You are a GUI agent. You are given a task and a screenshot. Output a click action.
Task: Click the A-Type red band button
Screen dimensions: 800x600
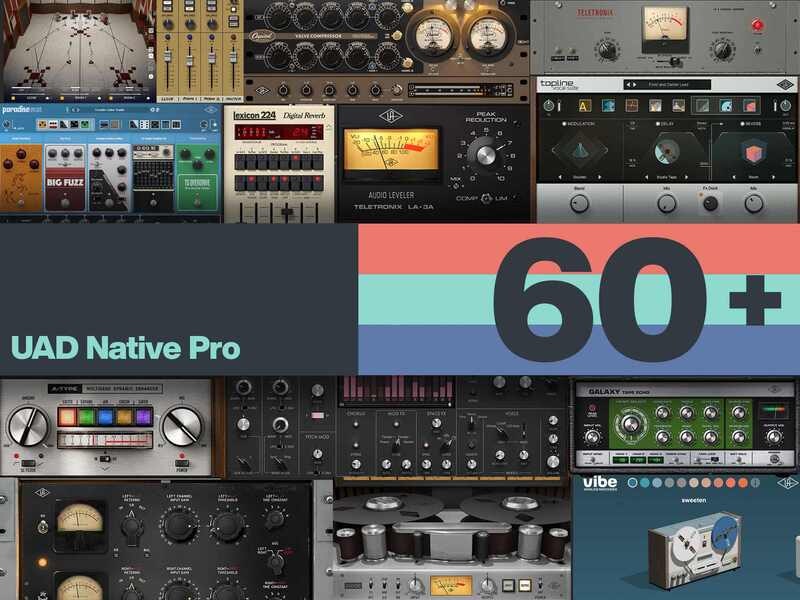point(67,417)
